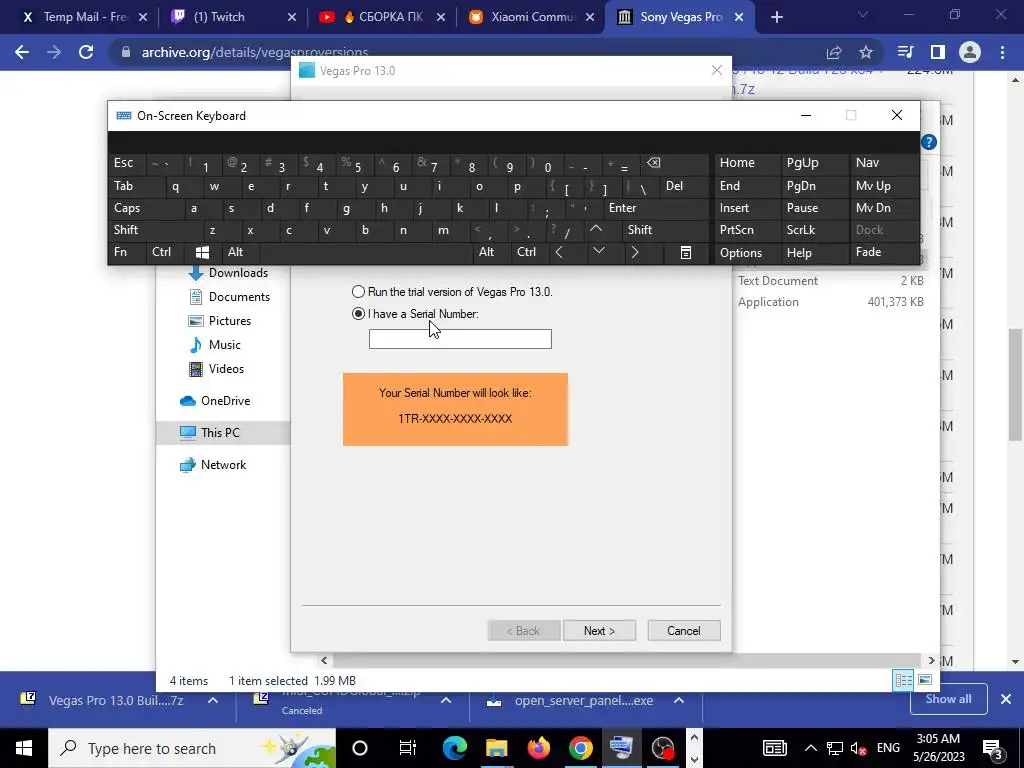Click Windows logo key on On-Screen Keyboard
The height and width of the screenshot is (768, 1024).
coord(202,252)
